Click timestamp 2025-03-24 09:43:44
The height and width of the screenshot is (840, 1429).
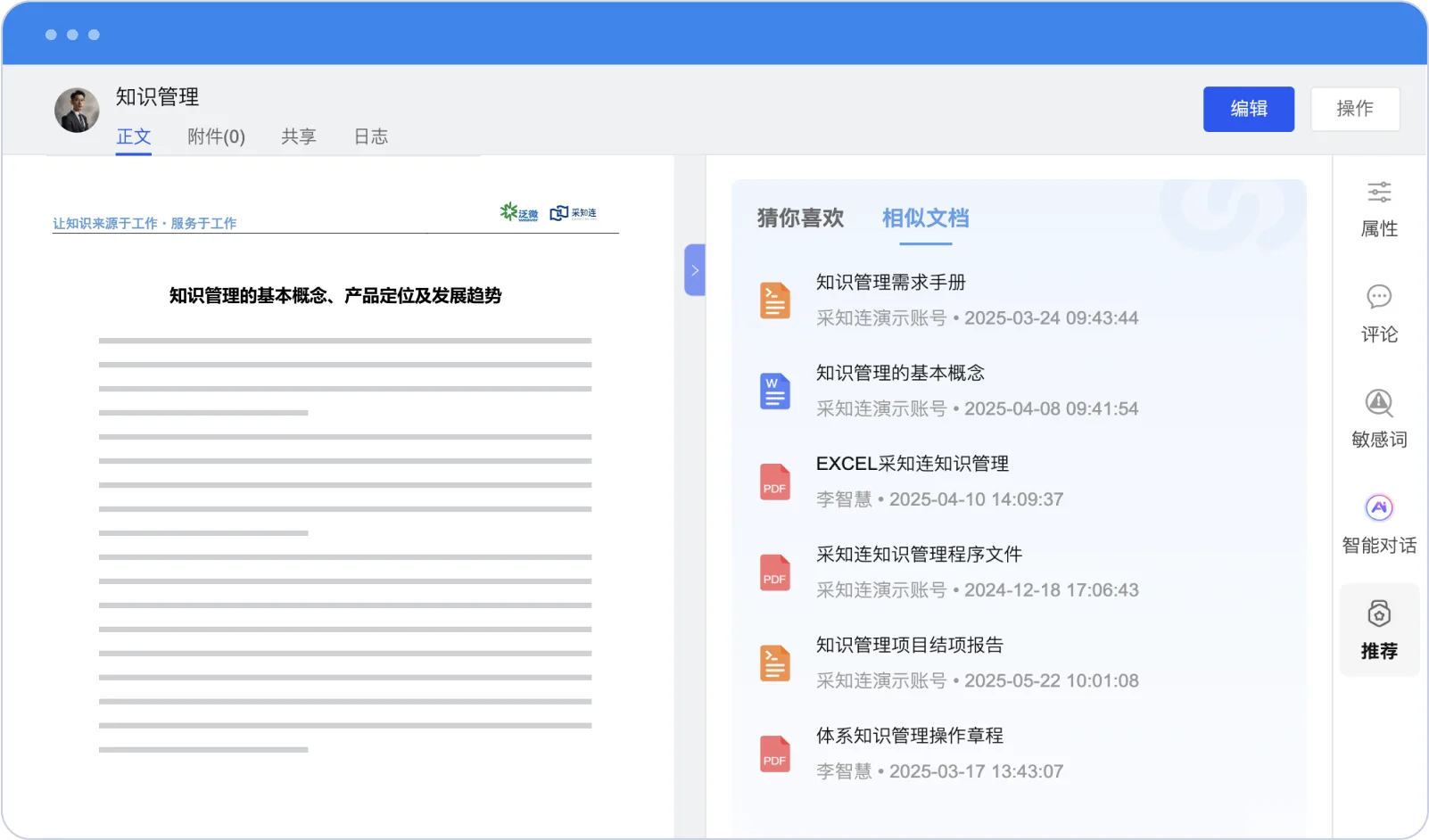click(x=1052, y=318)
